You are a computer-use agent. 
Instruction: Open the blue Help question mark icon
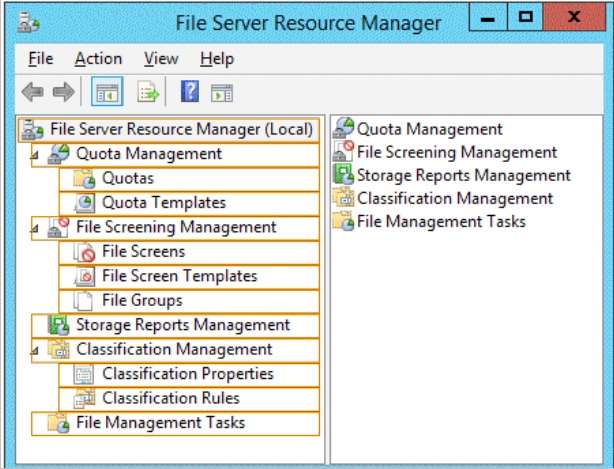coord(190,92)
